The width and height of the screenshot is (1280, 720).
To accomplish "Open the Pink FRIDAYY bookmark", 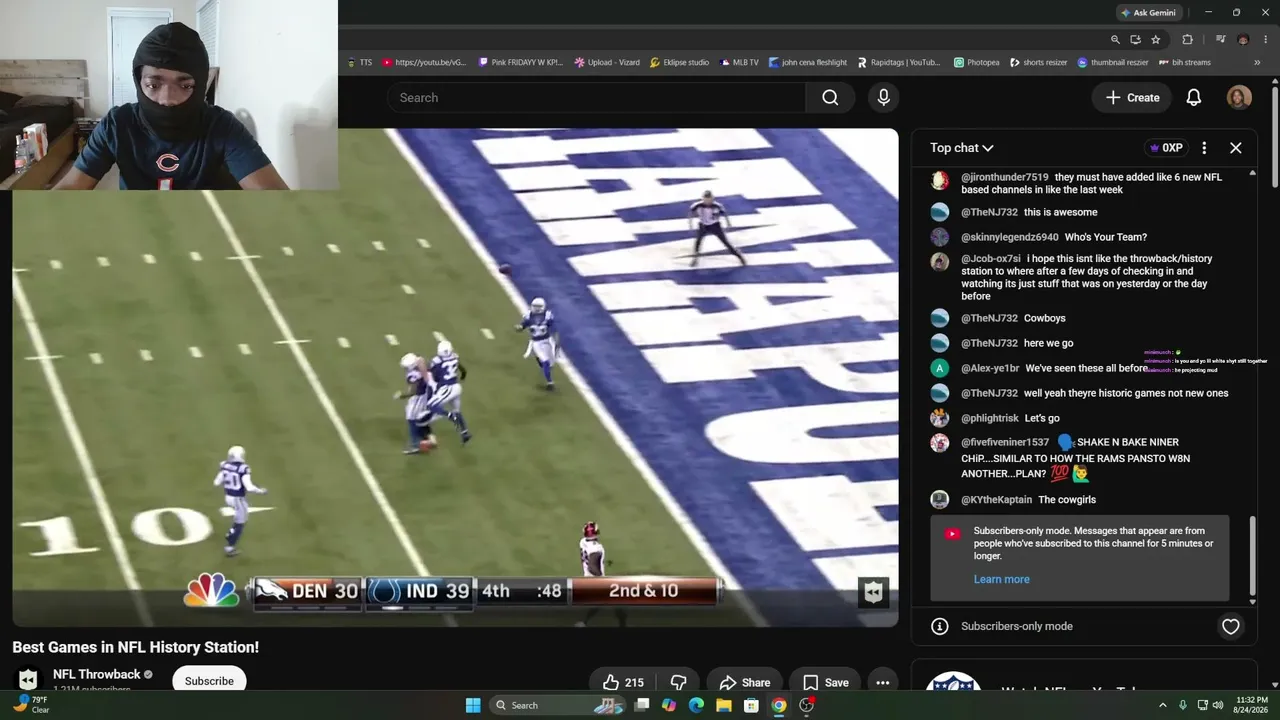I will click(521, 62).
